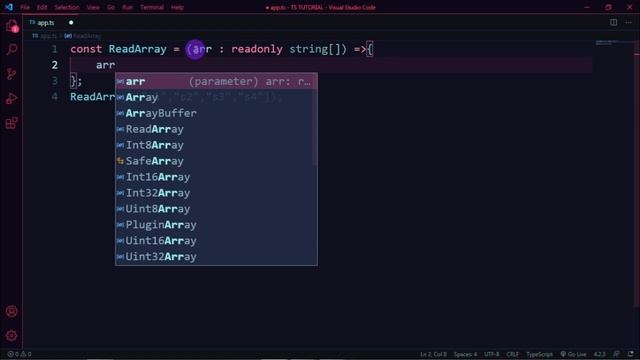Open the Manage gear icon
Screen dimensions: 640x360
[12, 336]
